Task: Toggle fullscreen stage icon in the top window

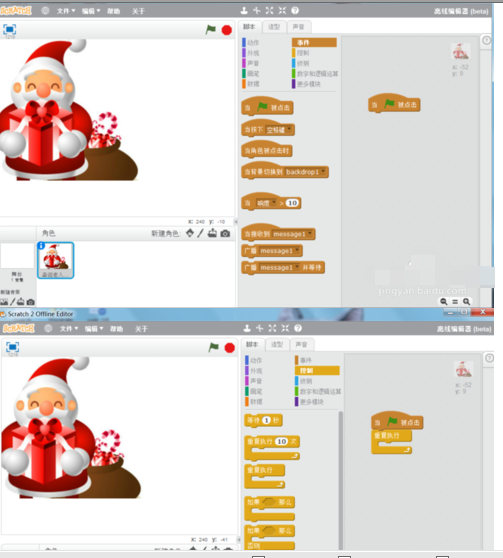Action: [10, 29]
